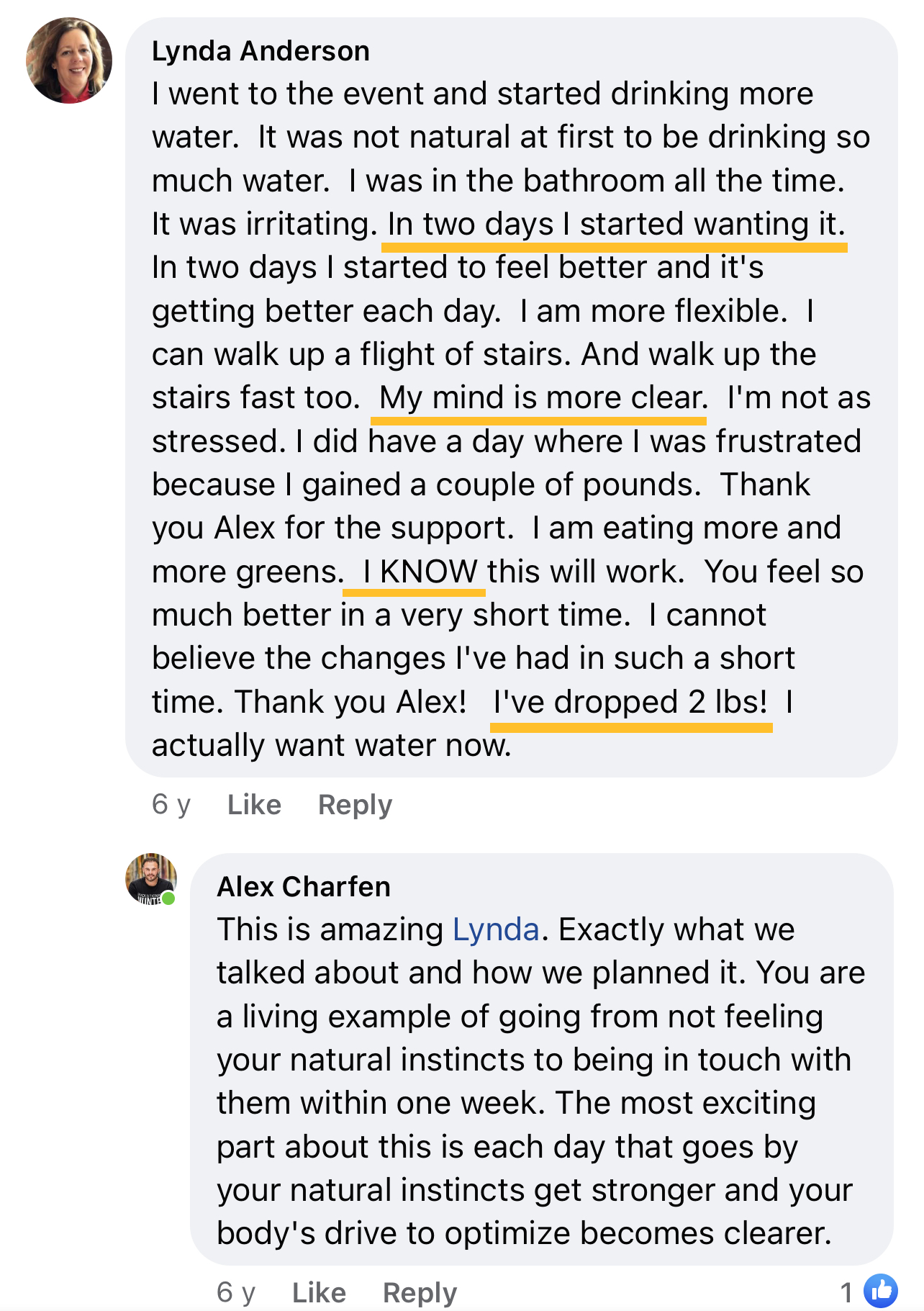Click the 6 y timestamp under Lynda's comment
This screenshot has height=1311, width=924.
(171, 804)
